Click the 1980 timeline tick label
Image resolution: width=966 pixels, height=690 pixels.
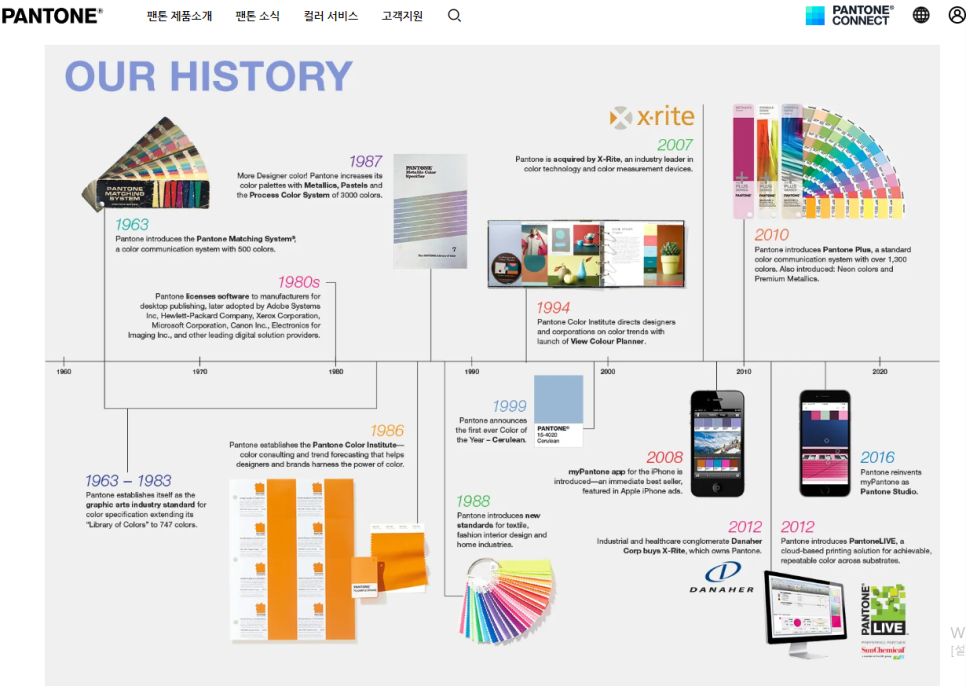(336, 371)
